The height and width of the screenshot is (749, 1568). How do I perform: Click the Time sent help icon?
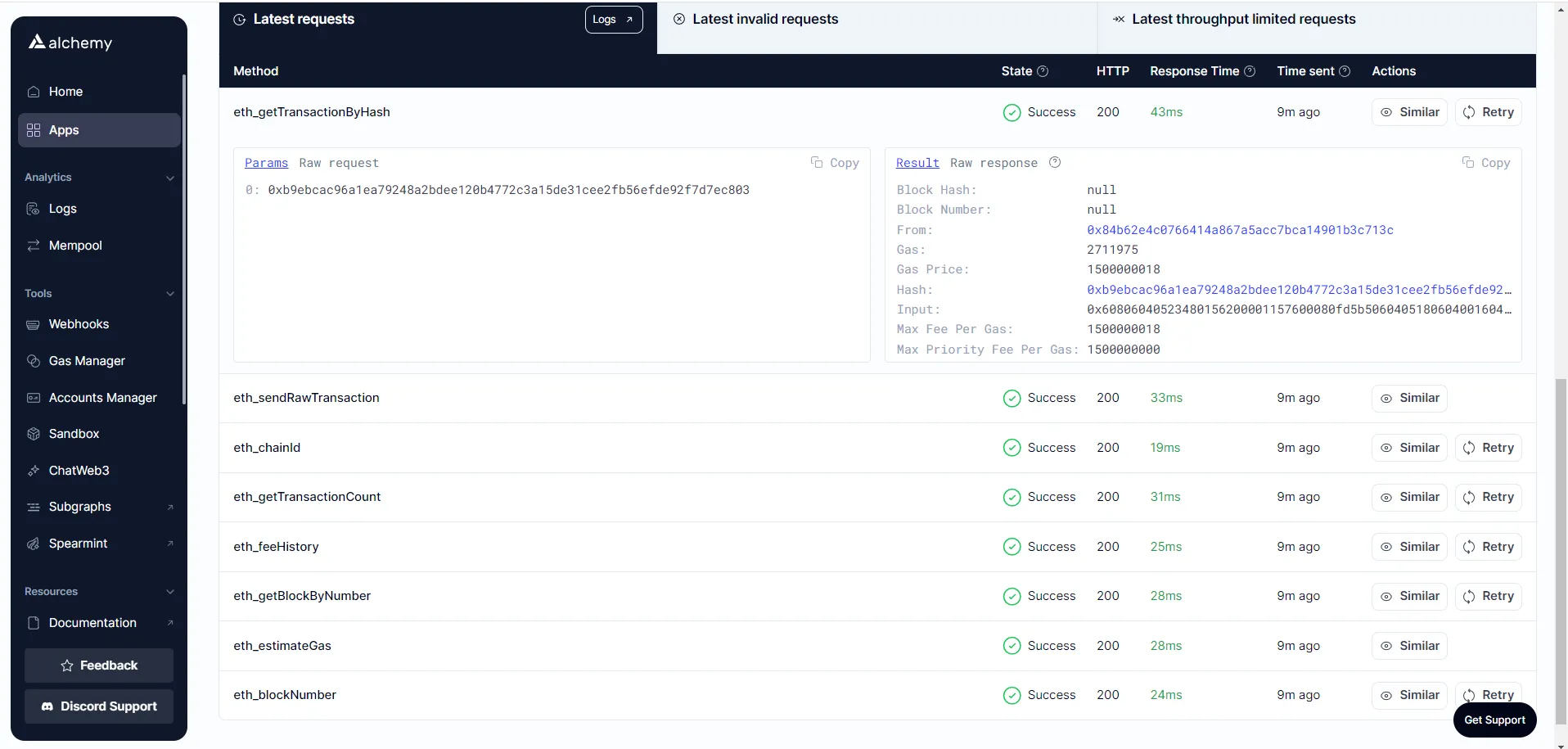(1345, 71)
